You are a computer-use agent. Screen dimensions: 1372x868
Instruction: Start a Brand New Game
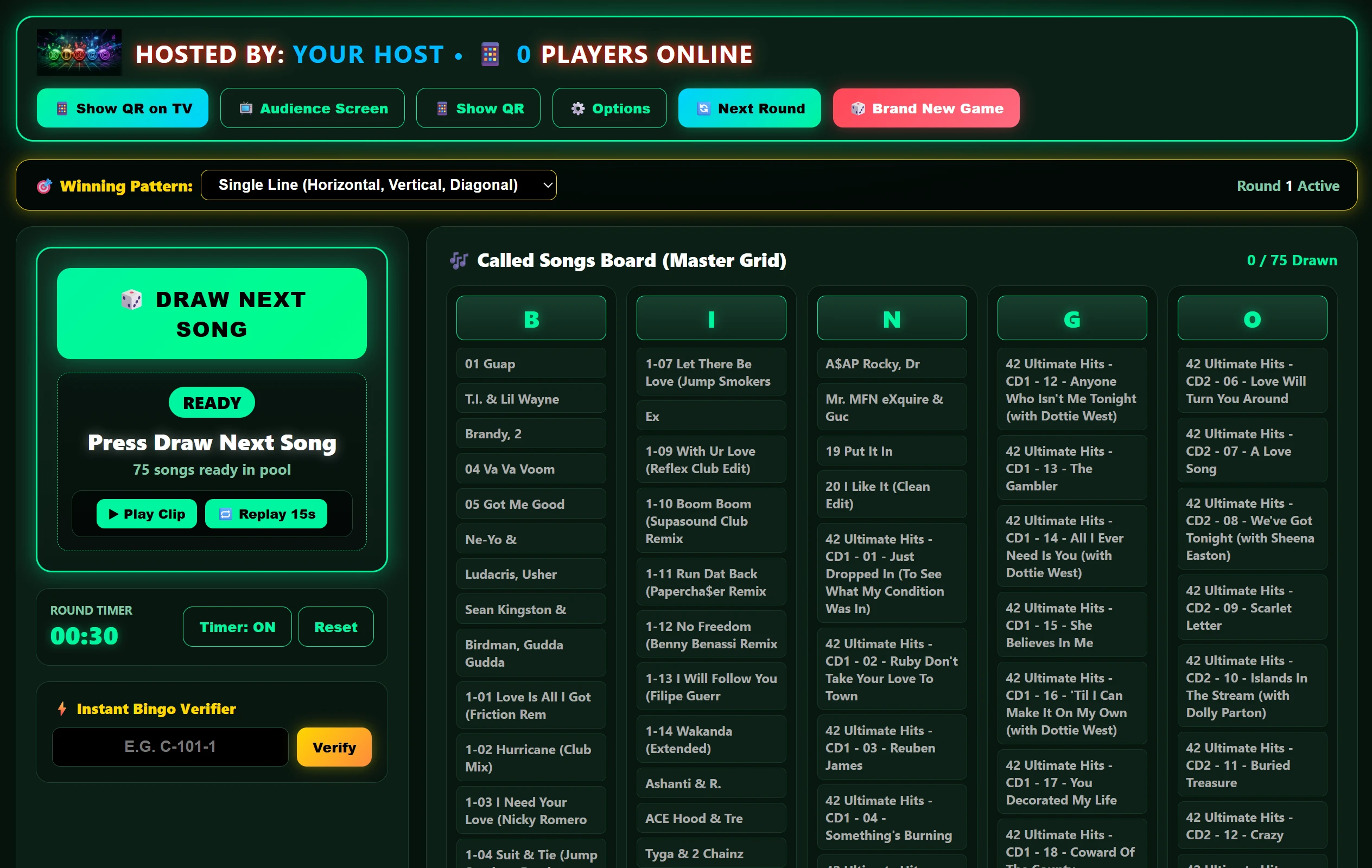click(926, 108)
